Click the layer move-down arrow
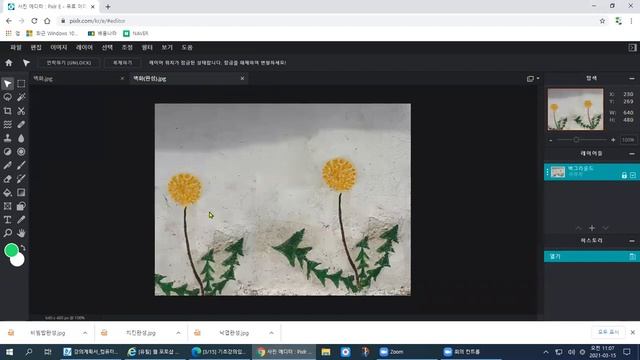Viewport: 640px width, 360px height. 605,228
